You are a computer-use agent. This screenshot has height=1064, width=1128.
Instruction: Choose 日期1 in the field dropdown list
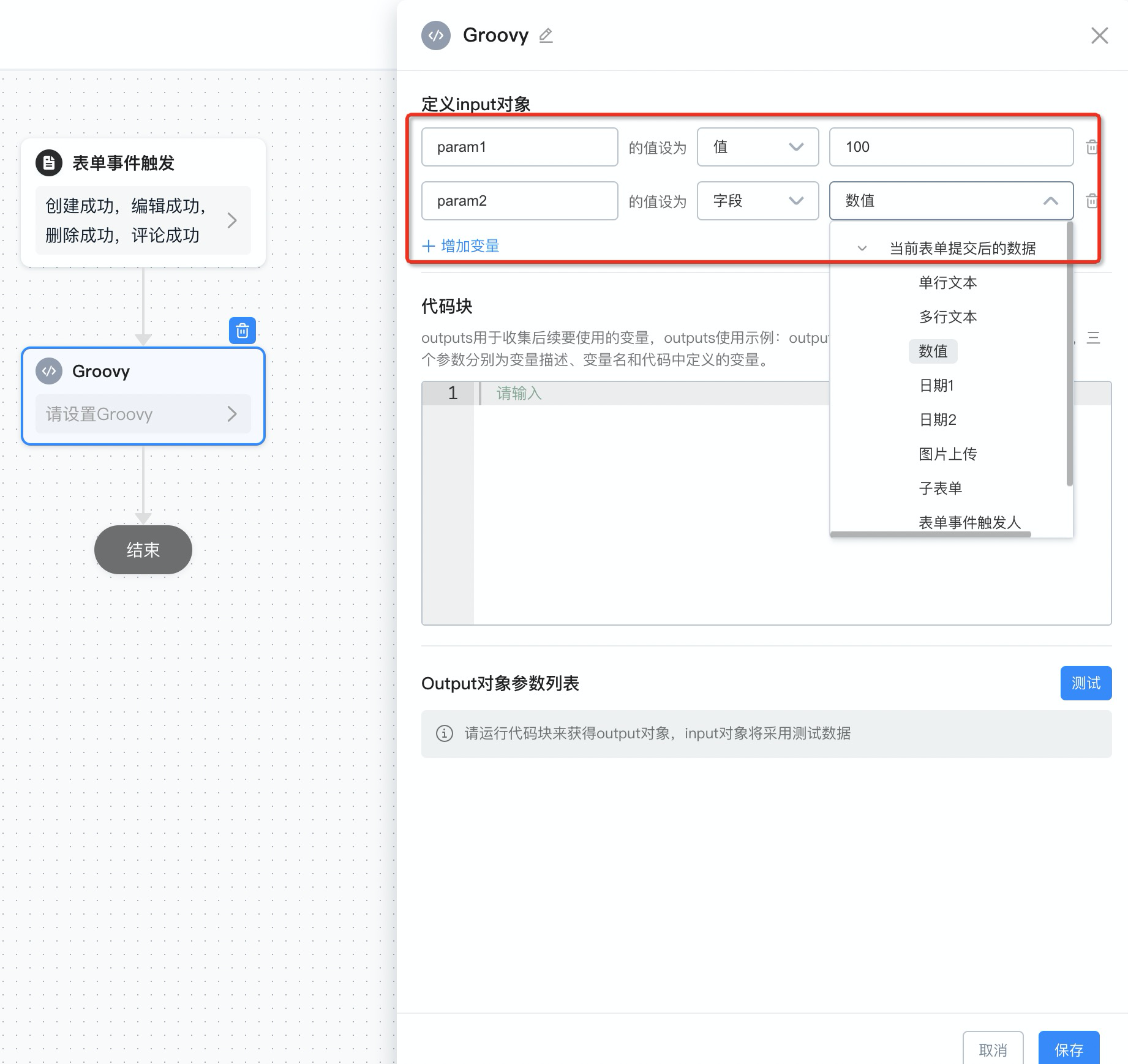tap(936, 386)
